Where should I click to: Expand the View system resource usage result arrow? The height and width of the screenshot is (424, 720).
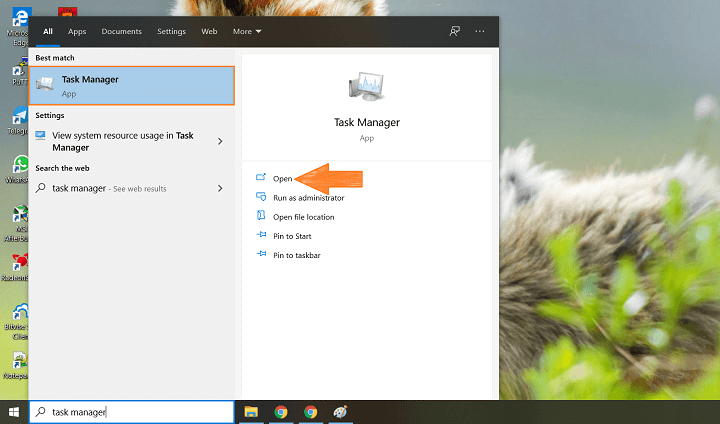pos(220,141)
